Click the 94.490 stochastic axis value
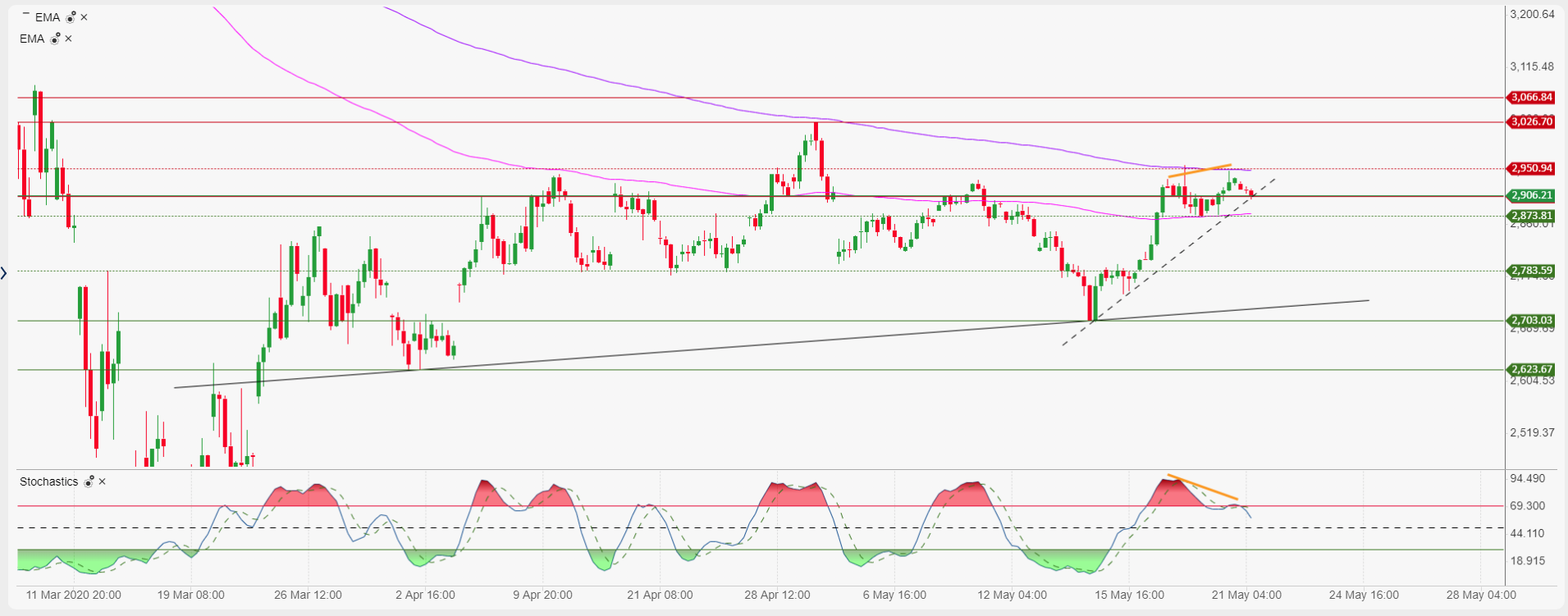Viewport: 1568px width, 616px height. [1527, 478]
